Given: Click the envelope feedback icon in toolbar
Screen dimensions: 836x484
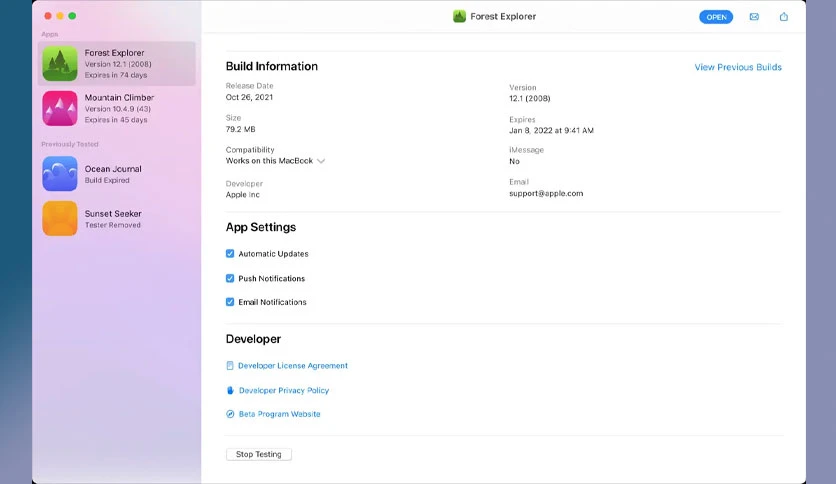Looking at the screenshot, I should [x=754, y=17].
